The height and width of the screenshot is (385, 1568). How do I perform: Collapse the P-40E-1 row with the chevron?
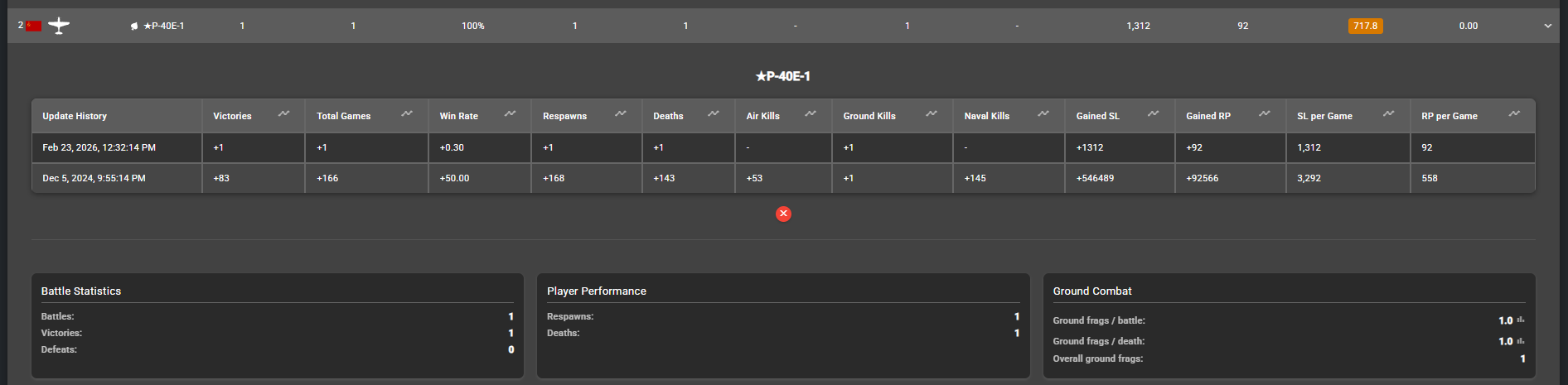point(1547,26)
